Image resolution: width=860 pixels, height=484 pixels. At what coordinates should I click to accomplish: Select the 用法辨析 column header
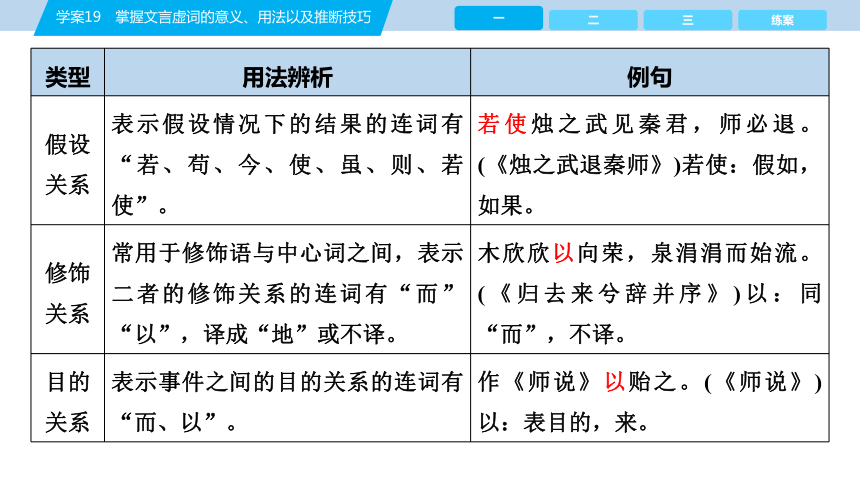click(x=287, y=77)
